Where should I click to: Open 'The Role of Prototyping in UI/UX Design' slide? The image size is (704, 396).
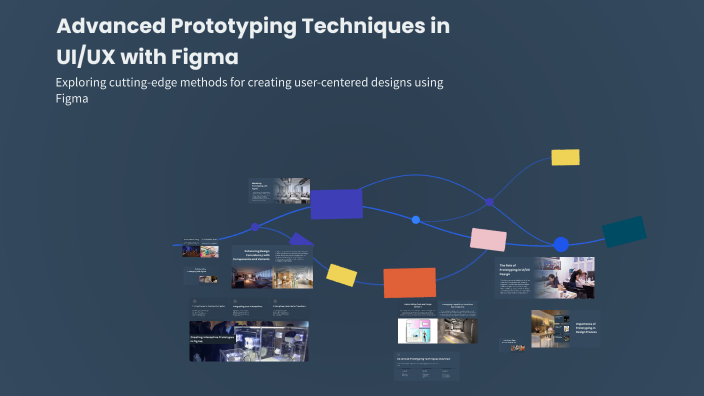(x=545, y=277)
